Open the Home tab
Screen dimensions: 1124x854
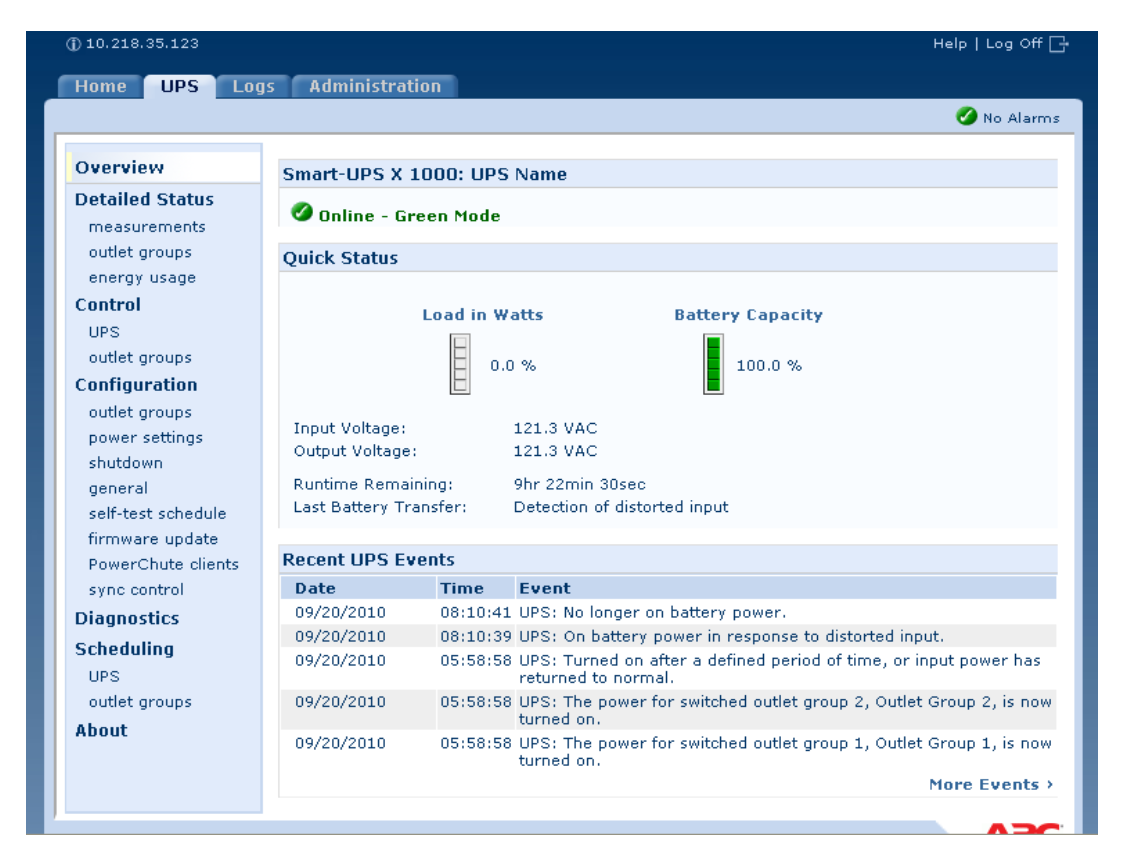coord(100,86)
